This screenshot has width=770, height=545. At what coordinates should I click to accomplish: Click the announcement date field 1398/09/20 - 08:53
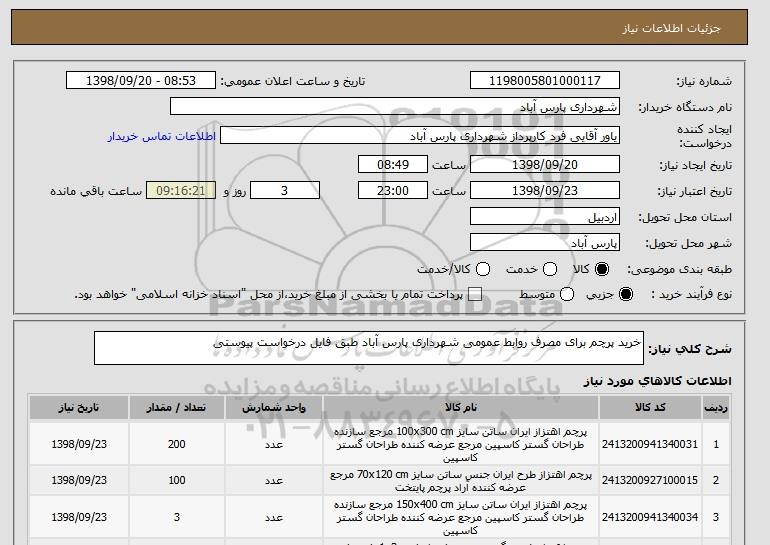pos(141,81)
